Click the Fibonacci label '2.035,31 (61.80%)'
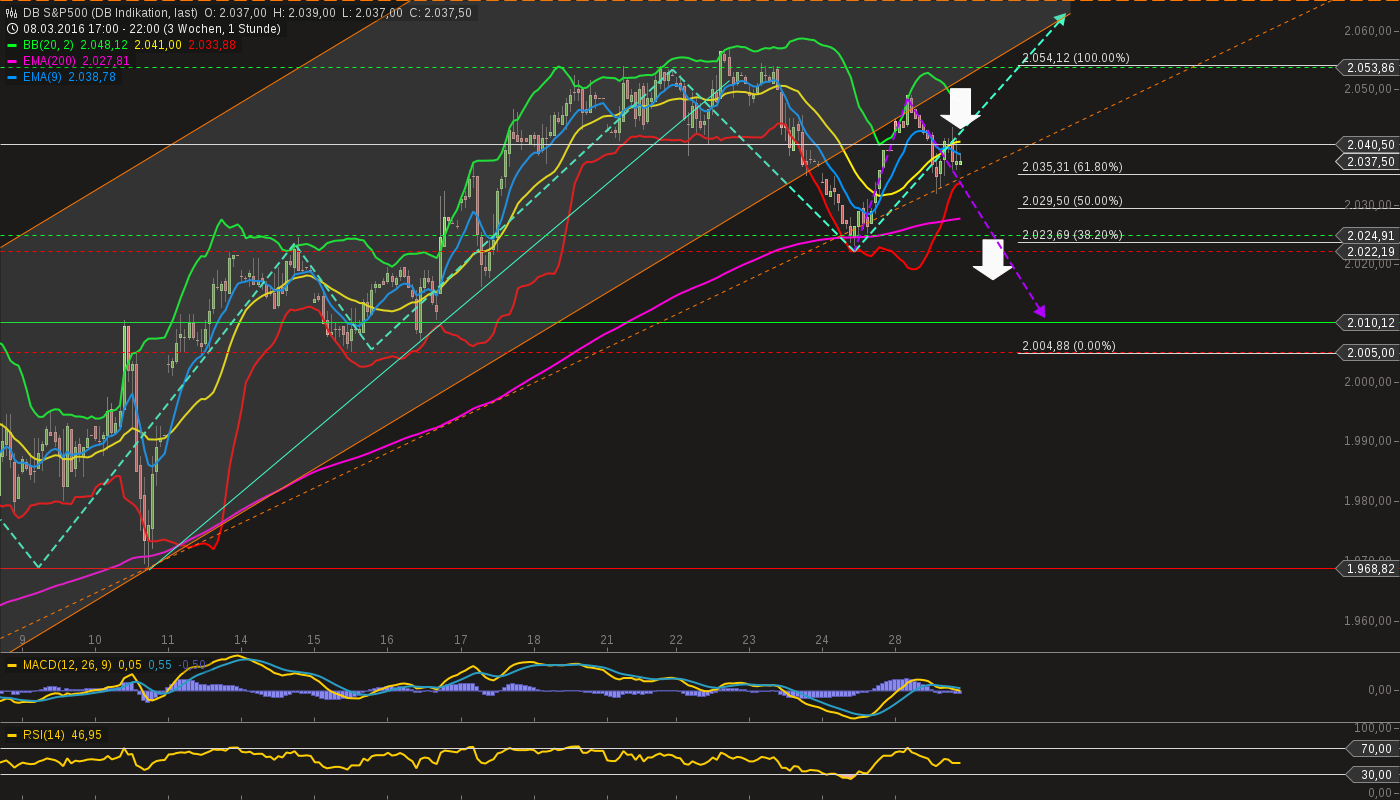This screenshot has width=1400, height=800. coord(1072,167)
